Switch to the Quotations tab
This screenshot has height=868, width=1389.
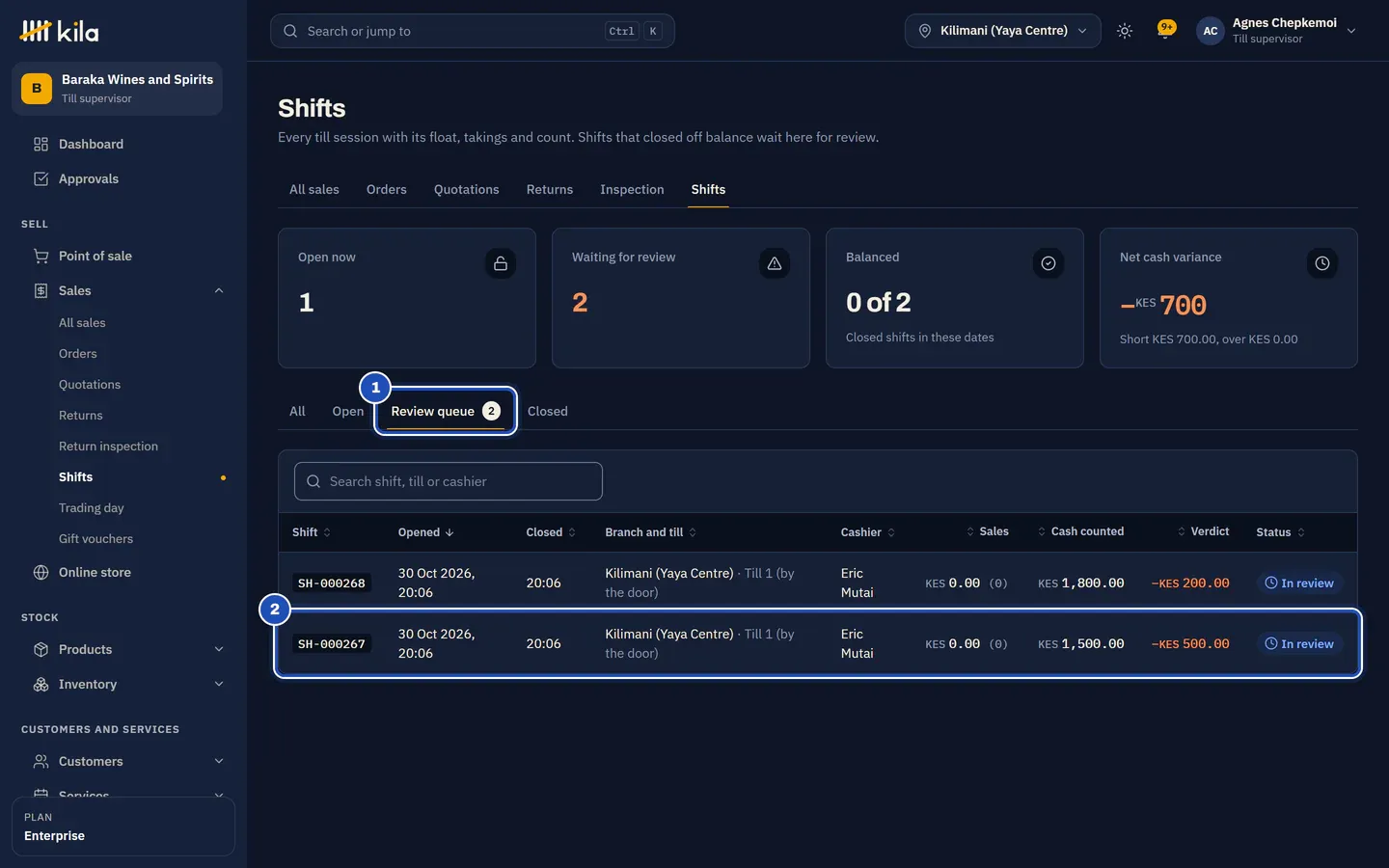[x=467, y=189]
